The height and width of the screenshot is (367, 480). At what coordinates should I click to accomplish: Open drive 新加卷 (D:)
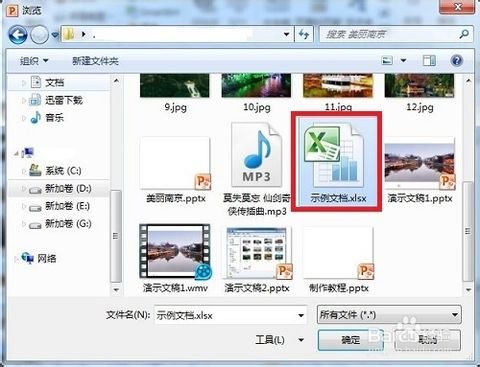tap(68, 189)
